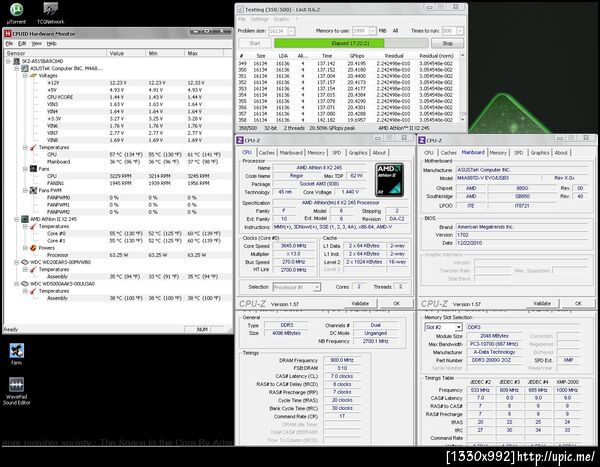Select the Processor 63.25 W power row
Screen dimensions: 600x467
click(x=117, y=255)
